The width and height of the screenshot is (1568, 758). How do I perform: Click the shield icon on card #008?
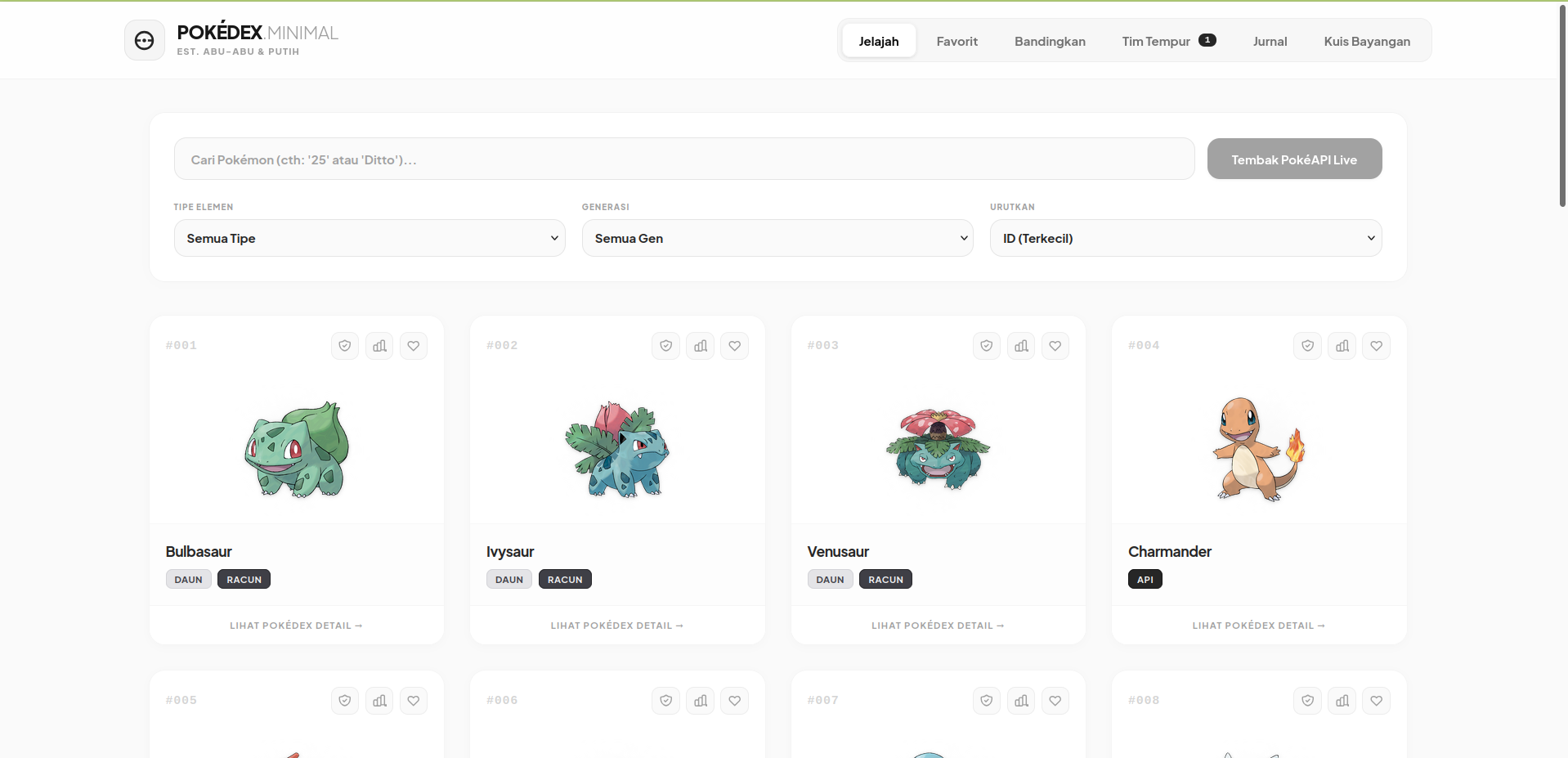1308,701
